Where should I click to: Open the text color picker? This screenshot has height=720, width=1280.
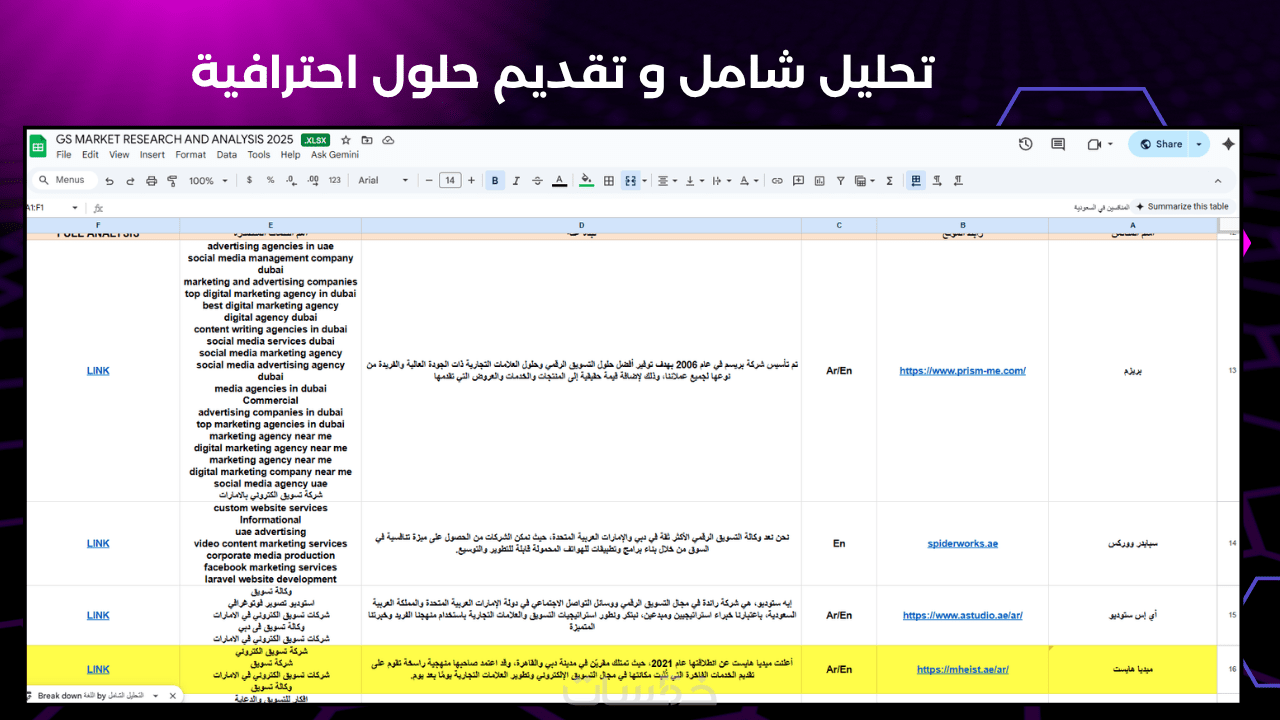[x=559, y=181]
